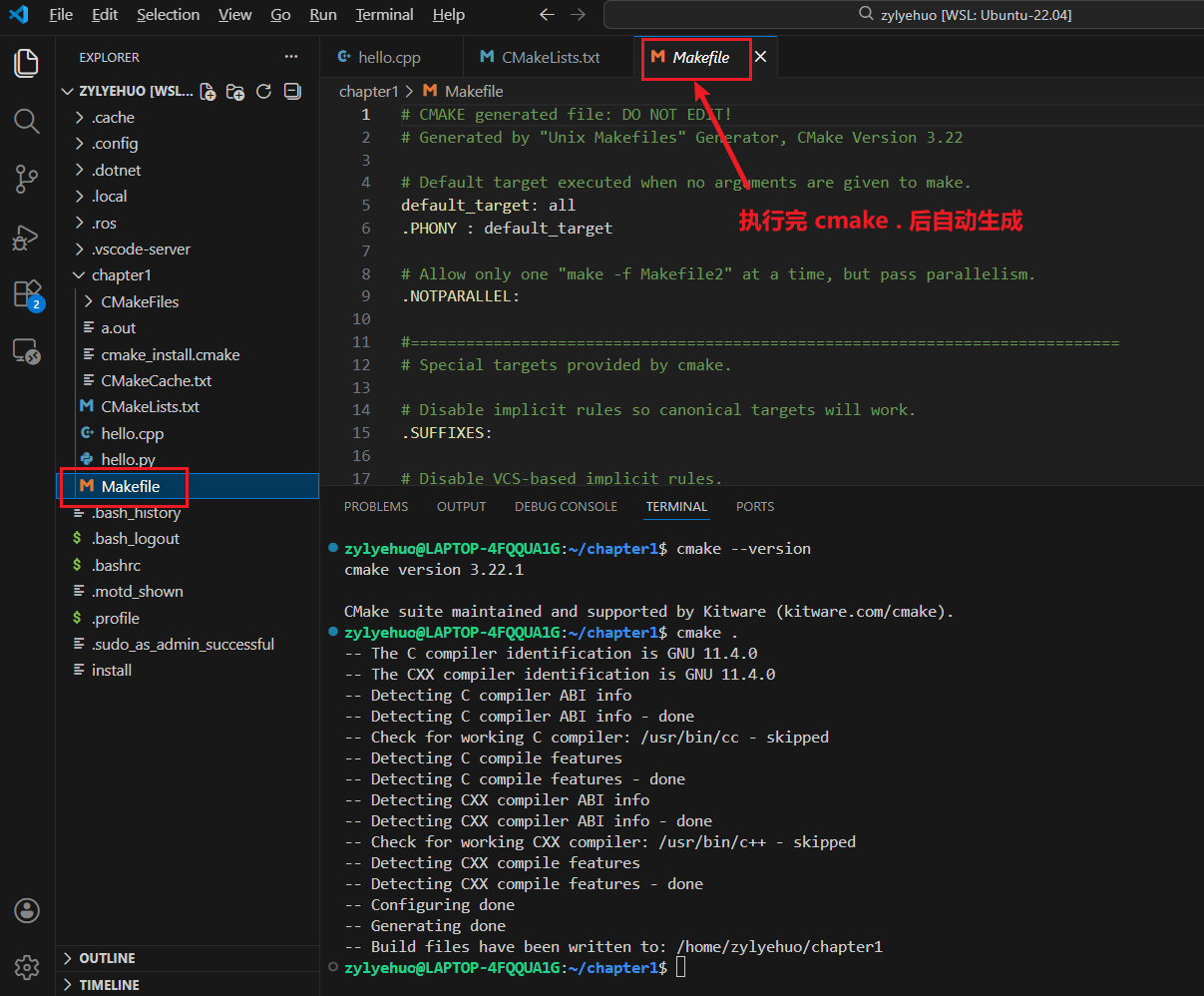The image size is (1204, 996).
Task: Select the TERMINAL panel tab
Action: pos(676,507)
